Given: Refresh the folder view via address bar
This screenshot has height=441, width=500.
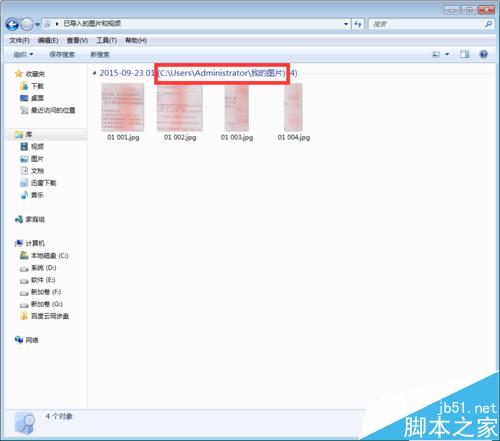Looking at the screenshot, I should pyautogui.click(x=358, y=24).
